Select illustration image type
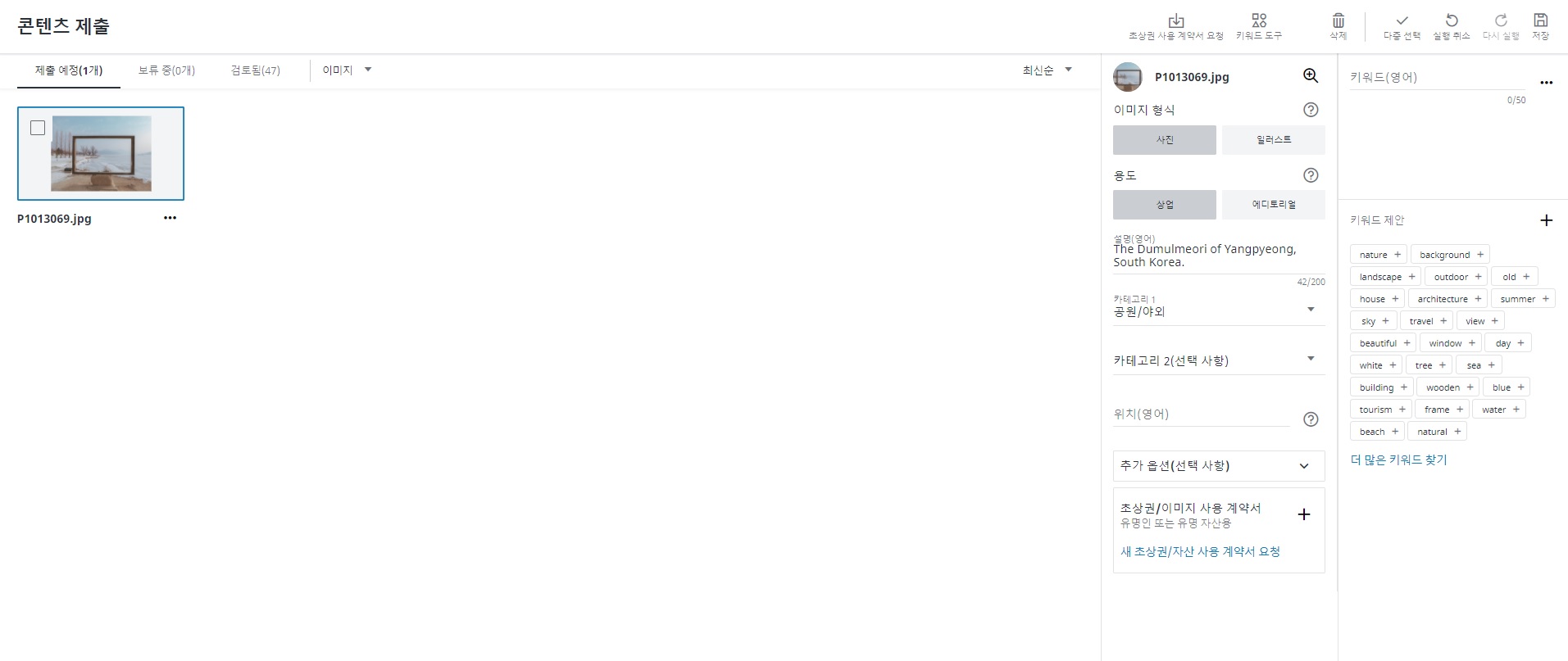Screen dimensions: 1568x661 (x=1273, y=140)
